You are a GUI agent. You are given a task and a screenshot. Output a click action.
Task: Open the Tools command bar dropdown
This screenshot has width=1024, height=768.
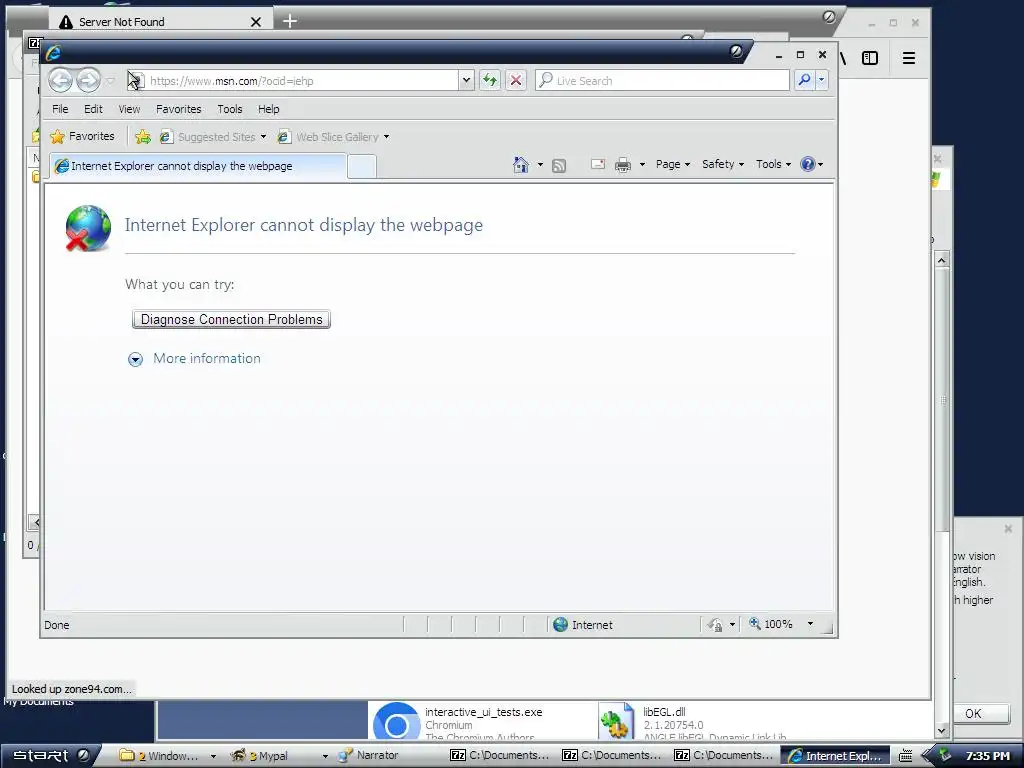point(773,165)
